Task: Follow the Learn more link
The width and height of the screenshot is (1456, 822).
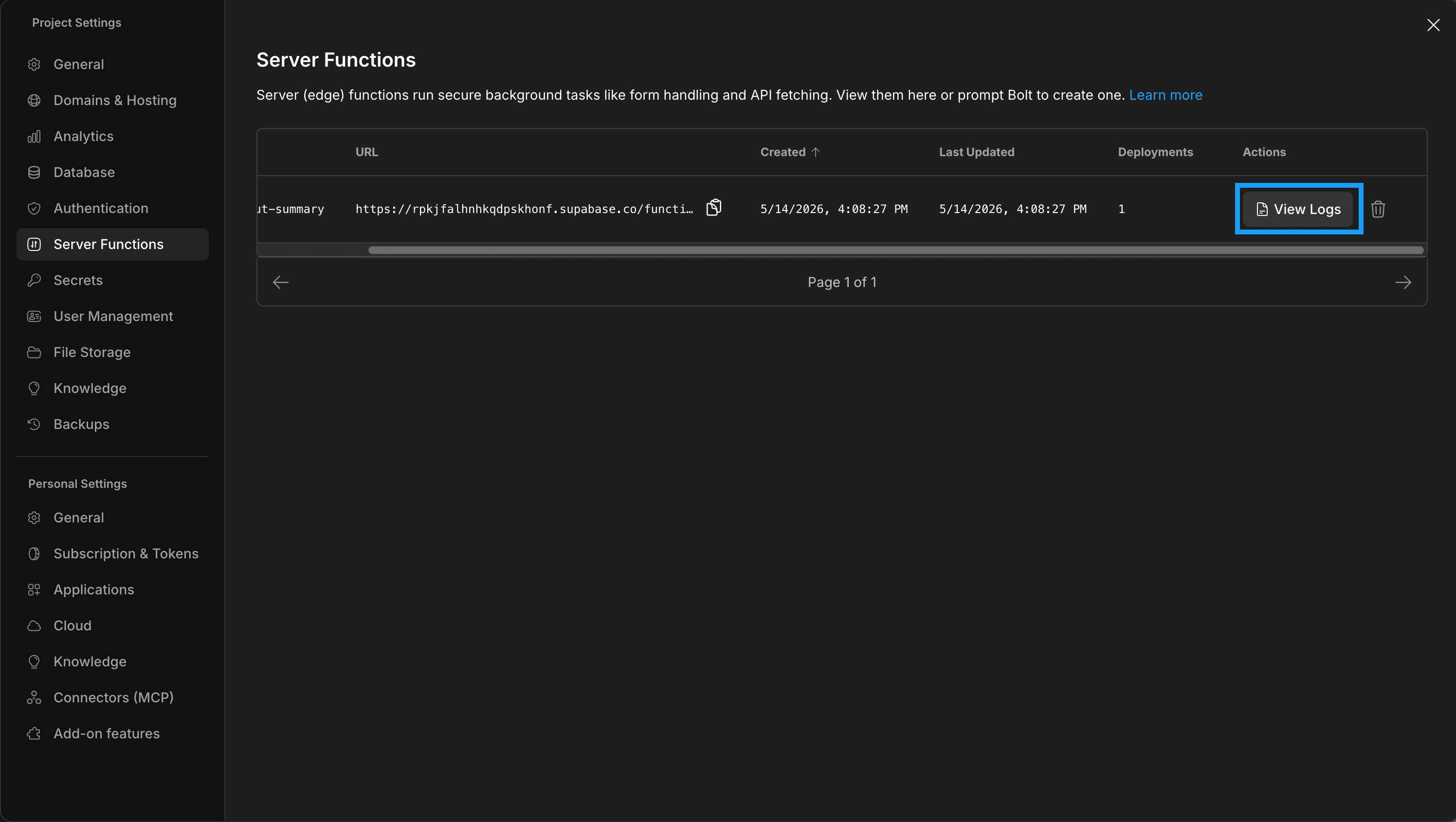Action: pos(1165,95)
